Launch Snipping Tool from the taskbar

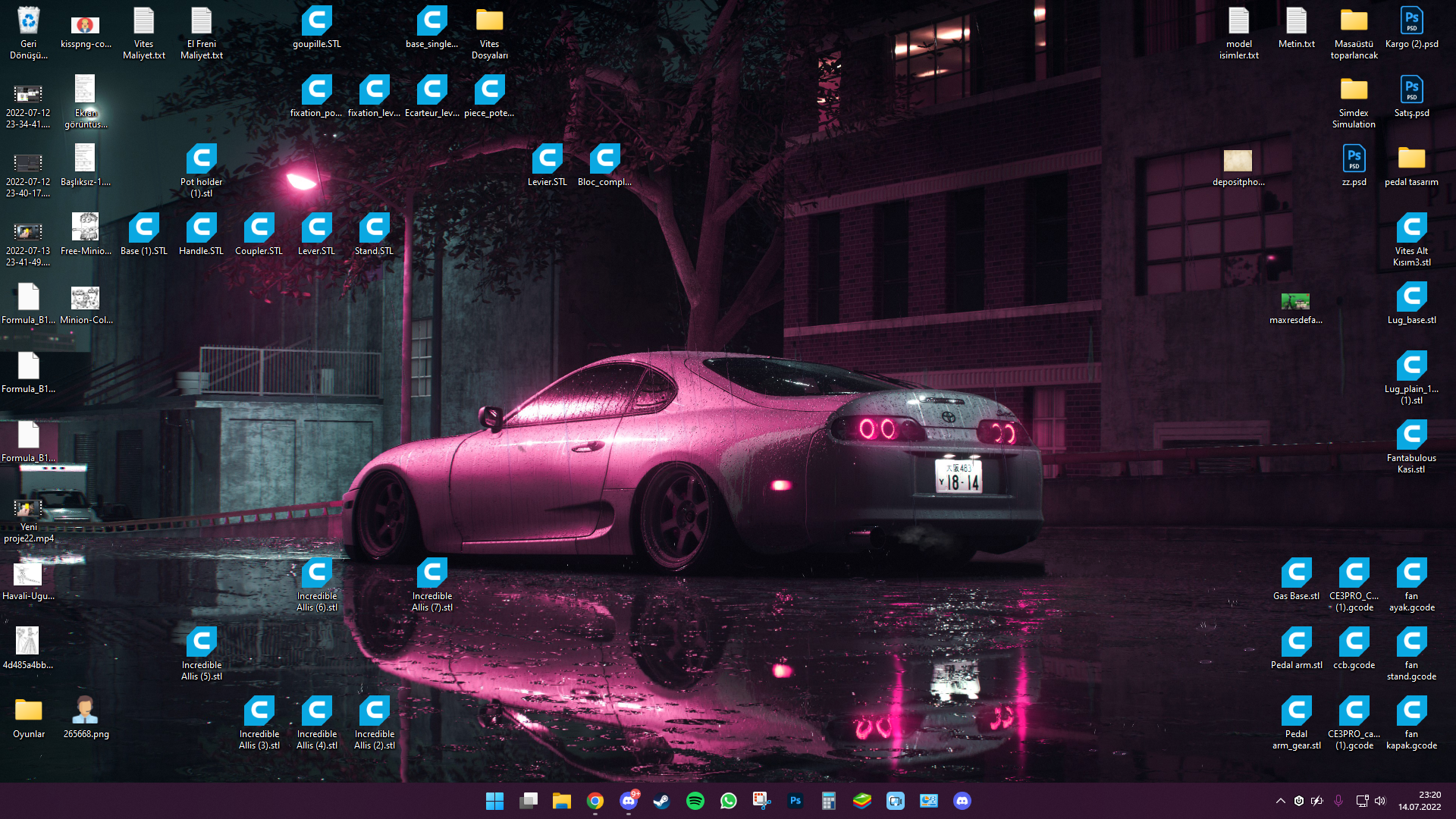pos(761,801)
